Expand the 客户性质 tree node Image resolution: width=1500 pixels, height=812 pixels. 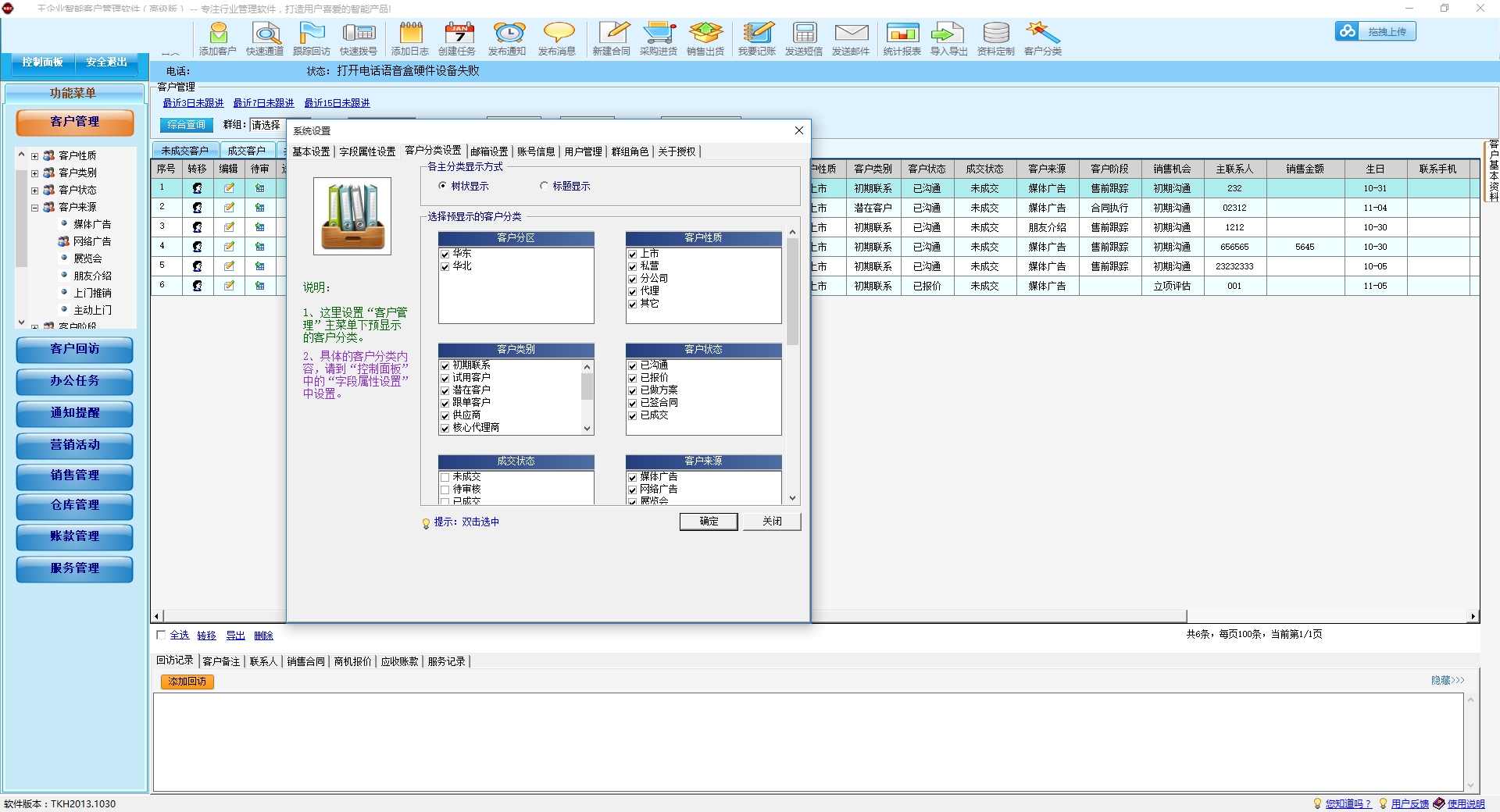tap(34, 156)
